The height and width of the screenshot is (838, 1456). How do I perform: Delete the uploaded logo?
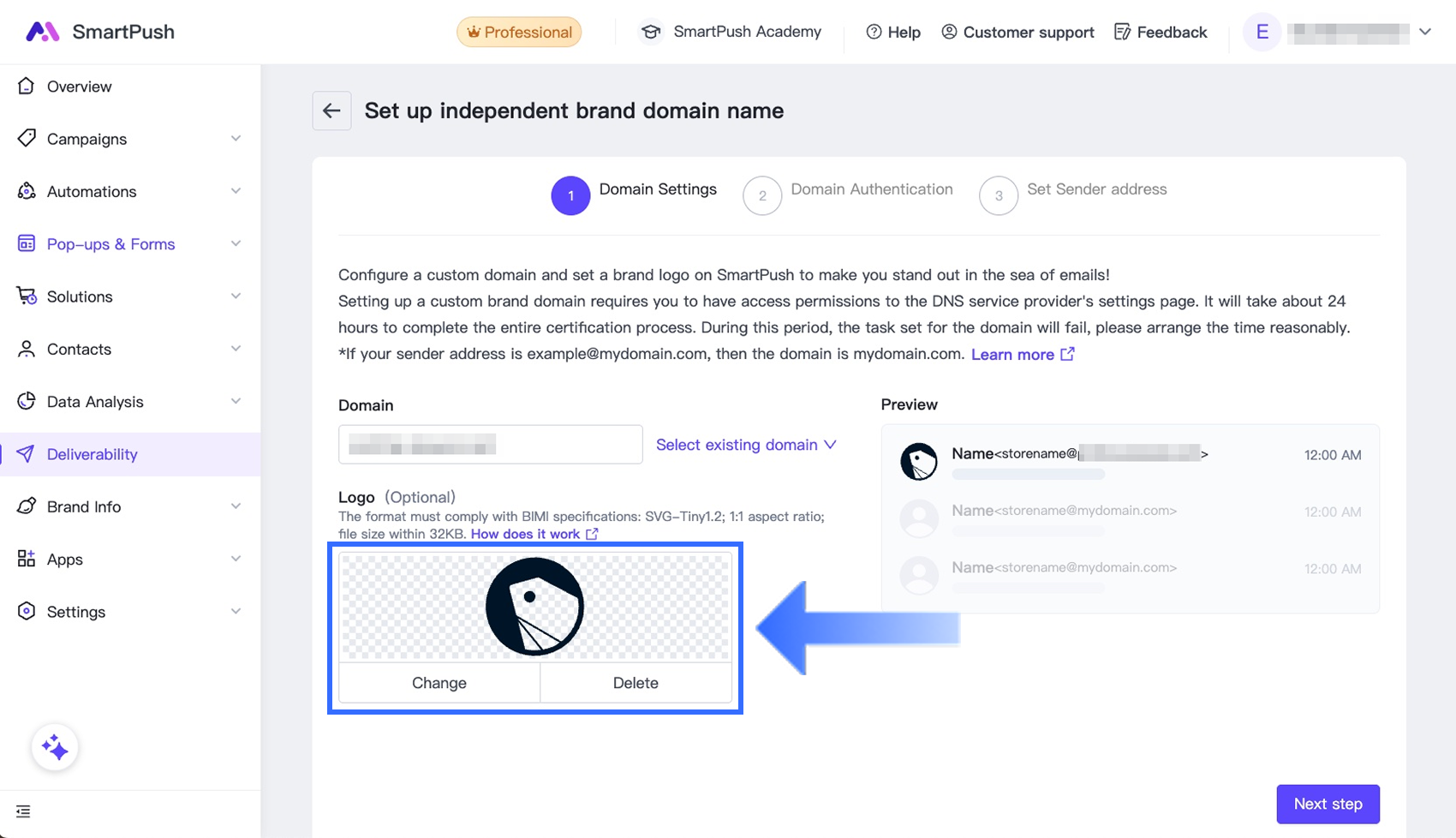point(636,683)
